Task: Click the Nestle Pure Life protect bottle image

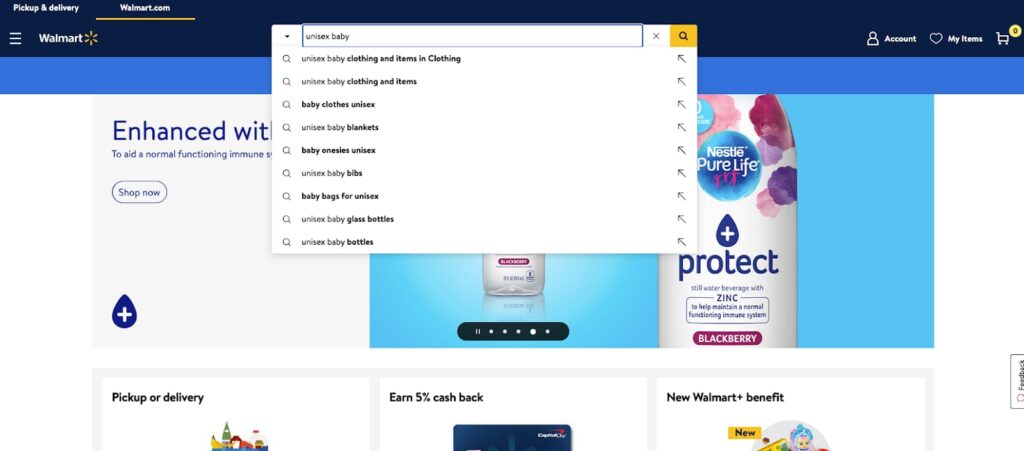Action: click(728, 221)
